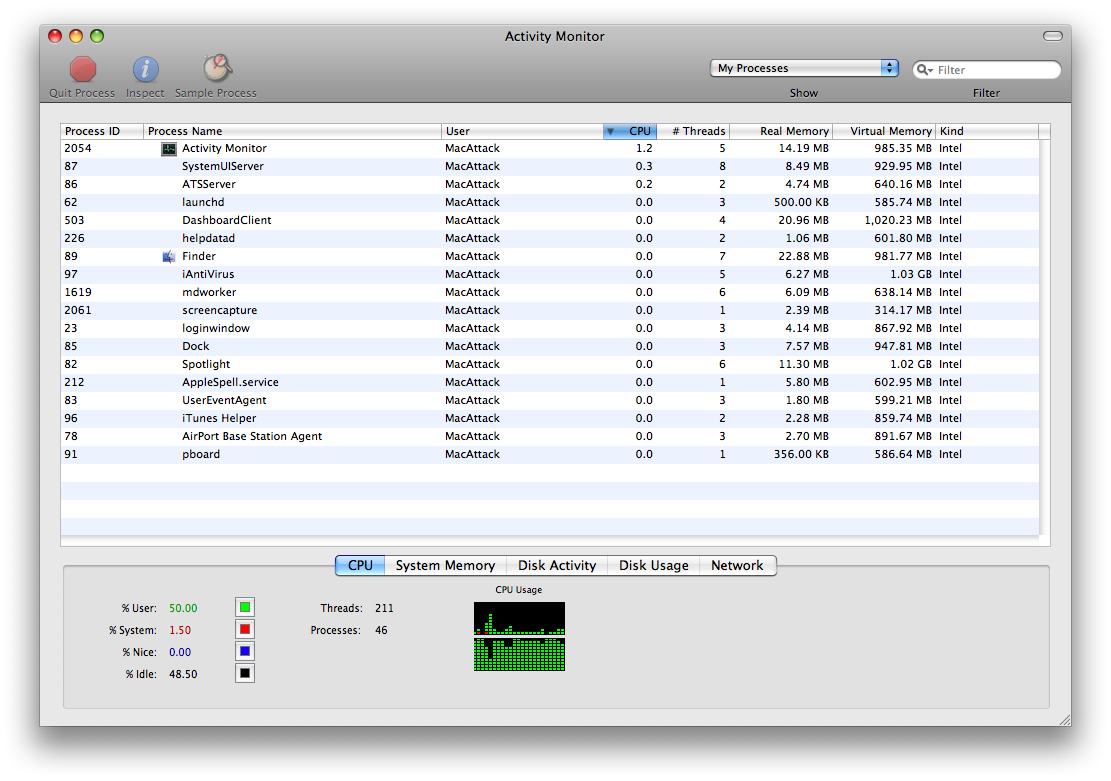Switch to System Memory tab
This screenshot has height=781, width=1111.
[x=446, y=566]
